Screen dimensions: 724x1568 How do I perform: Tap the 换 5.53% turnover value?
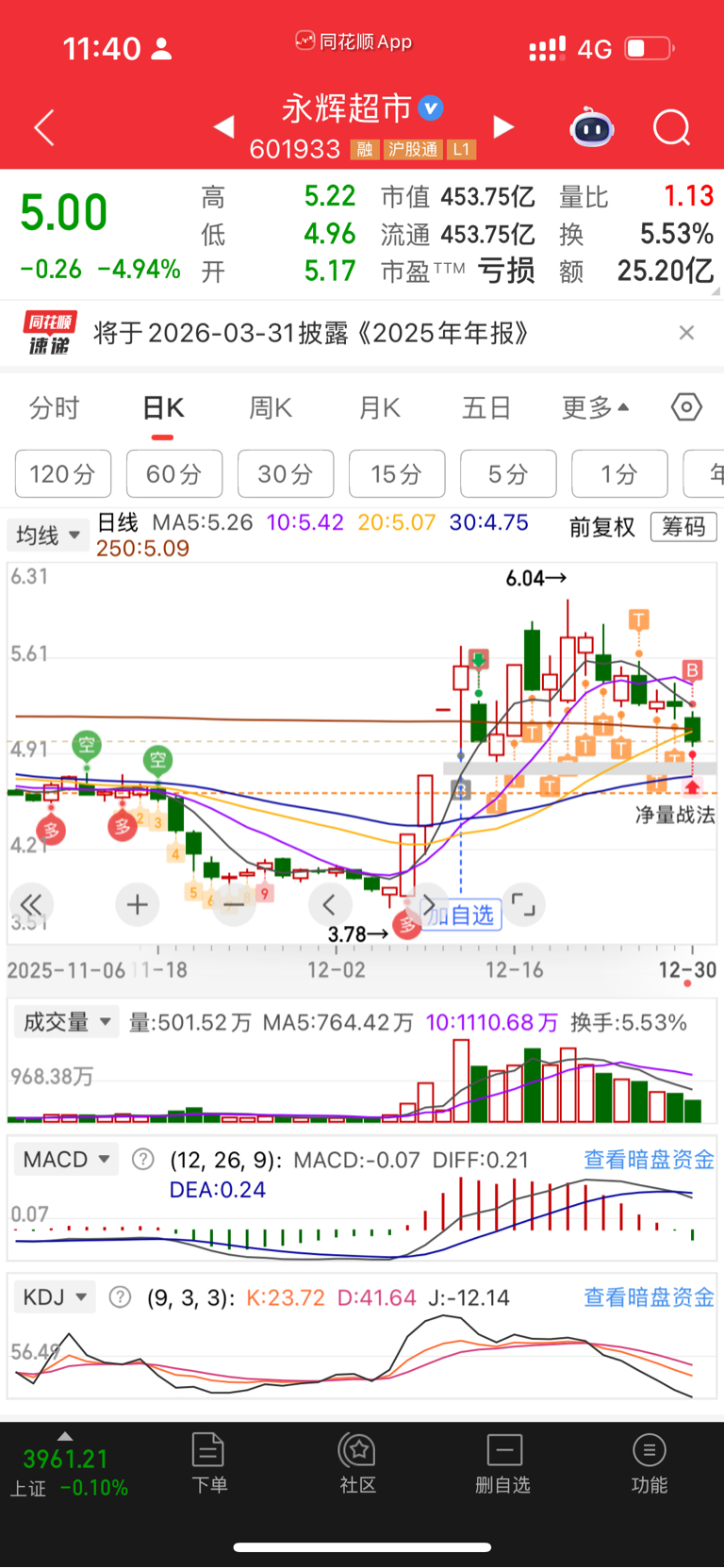tap(677, 234)
